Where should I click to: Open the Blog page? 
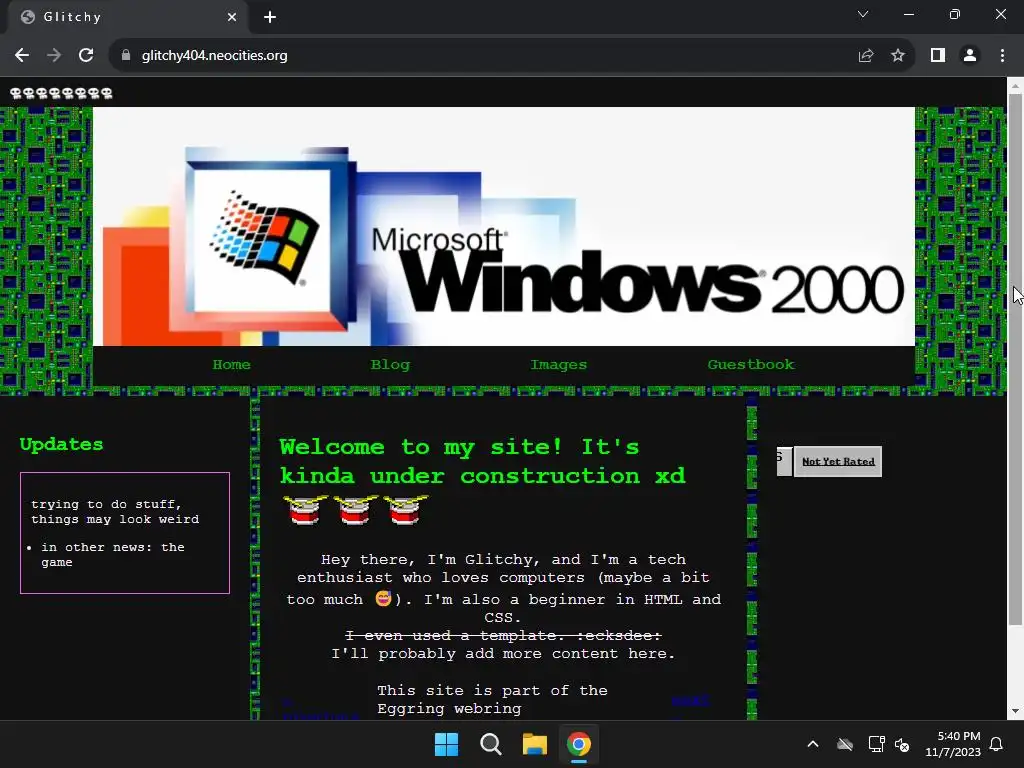(391, 364)
